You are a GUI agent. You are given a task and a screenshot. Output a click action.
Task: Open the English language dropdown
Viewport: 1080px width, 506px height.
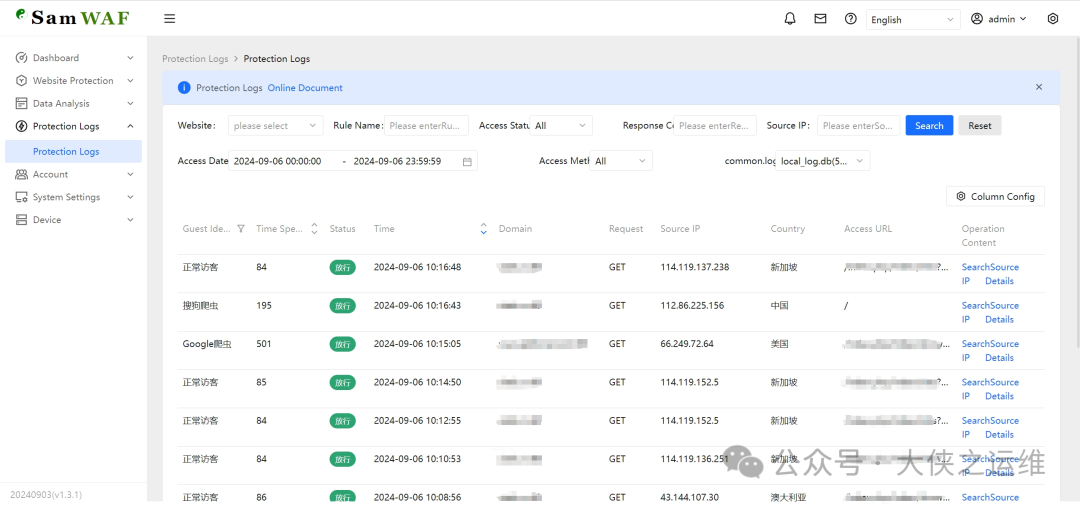pyautogui.click(x=912, y=19)
